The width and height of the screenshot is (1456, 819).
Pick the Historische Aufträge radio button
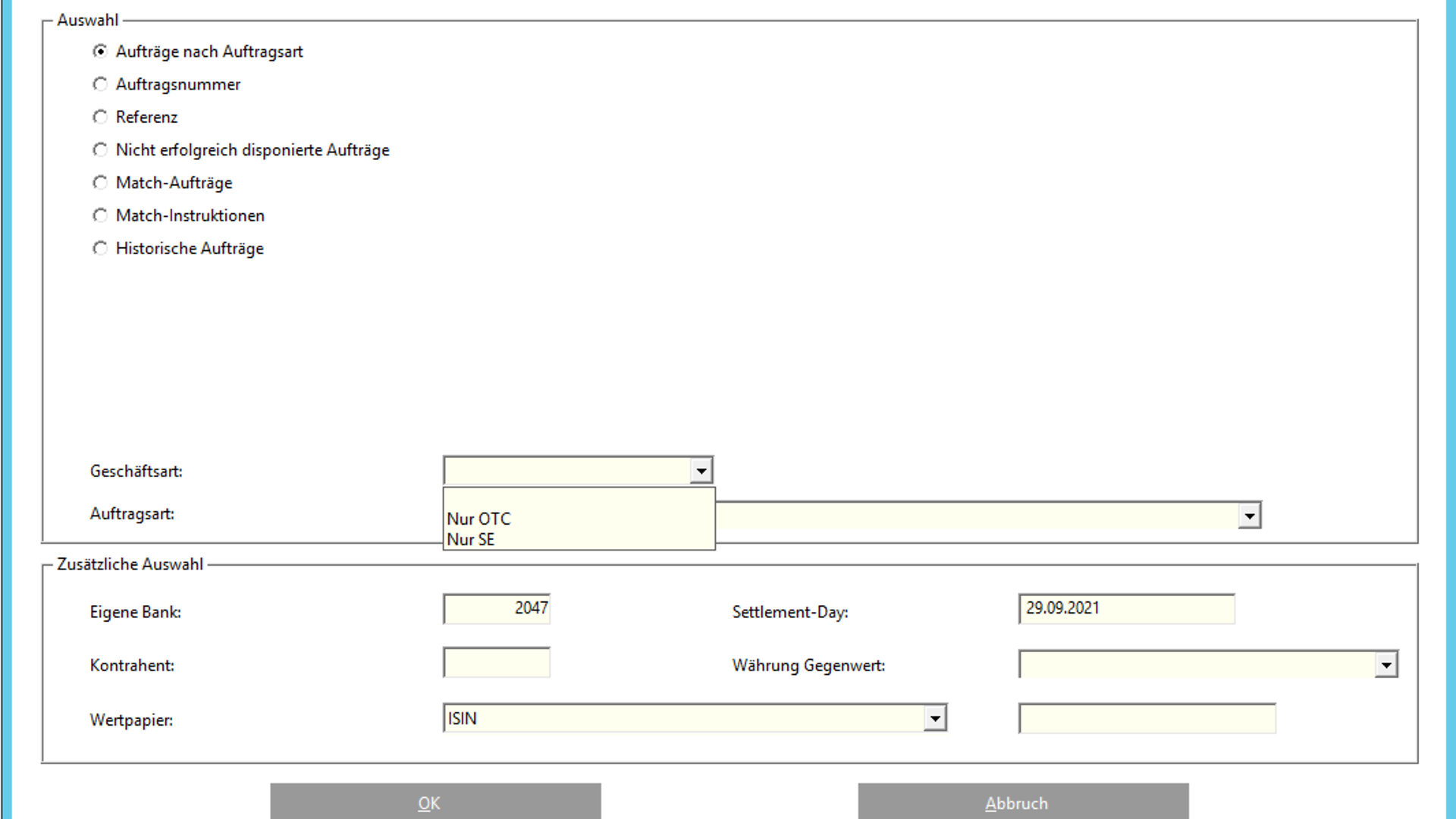[x=100, y=249]
